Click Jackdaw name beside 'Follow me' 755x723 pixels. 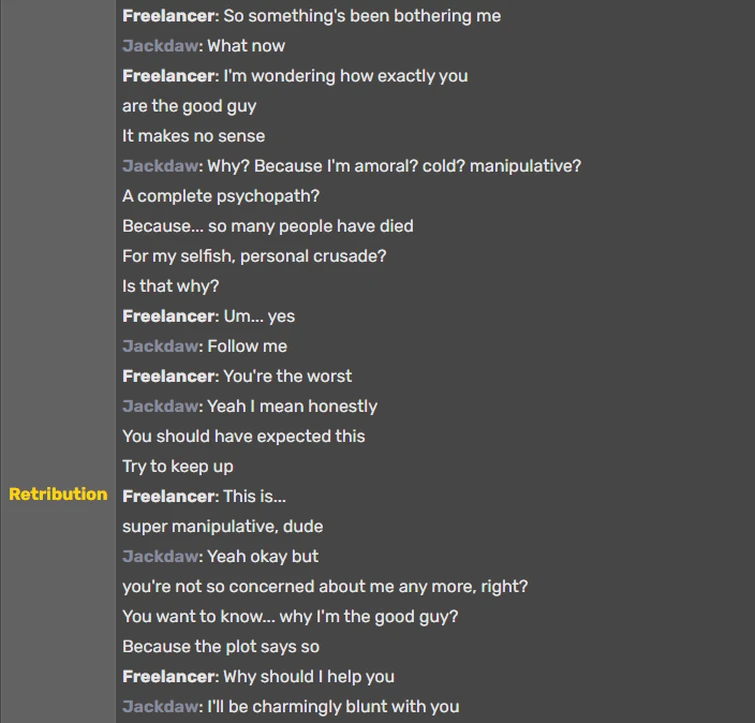click(x=160, y=346)
